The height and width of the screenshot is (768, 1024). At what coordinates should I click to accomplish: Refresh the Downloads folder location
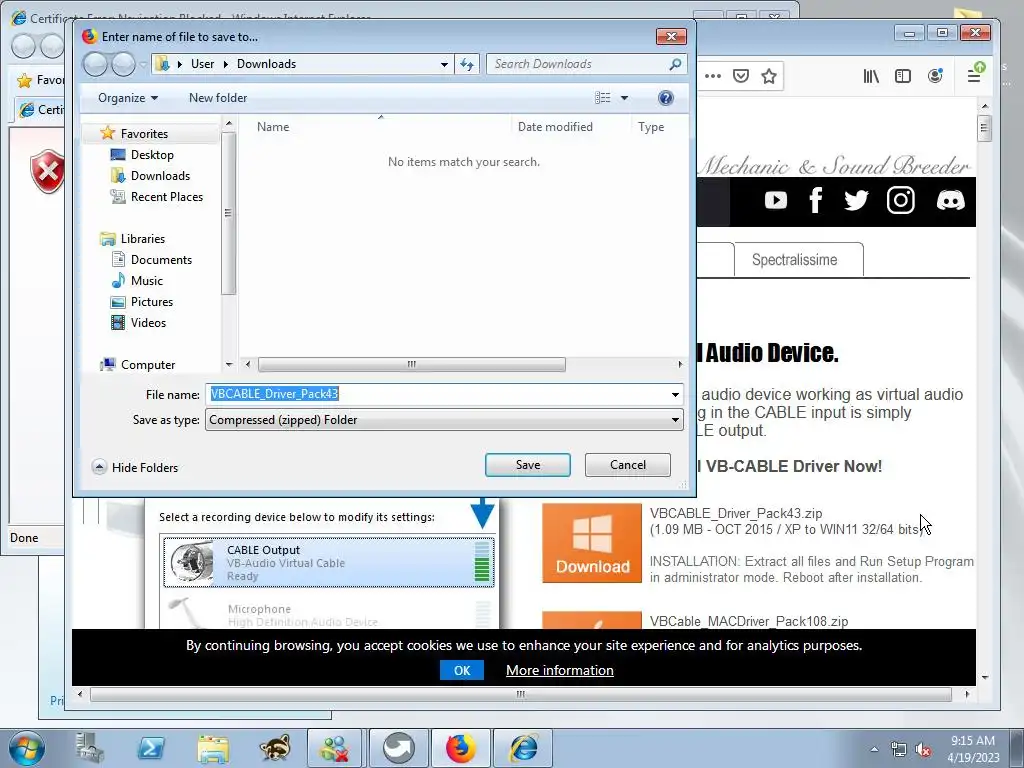coord(467,64)
